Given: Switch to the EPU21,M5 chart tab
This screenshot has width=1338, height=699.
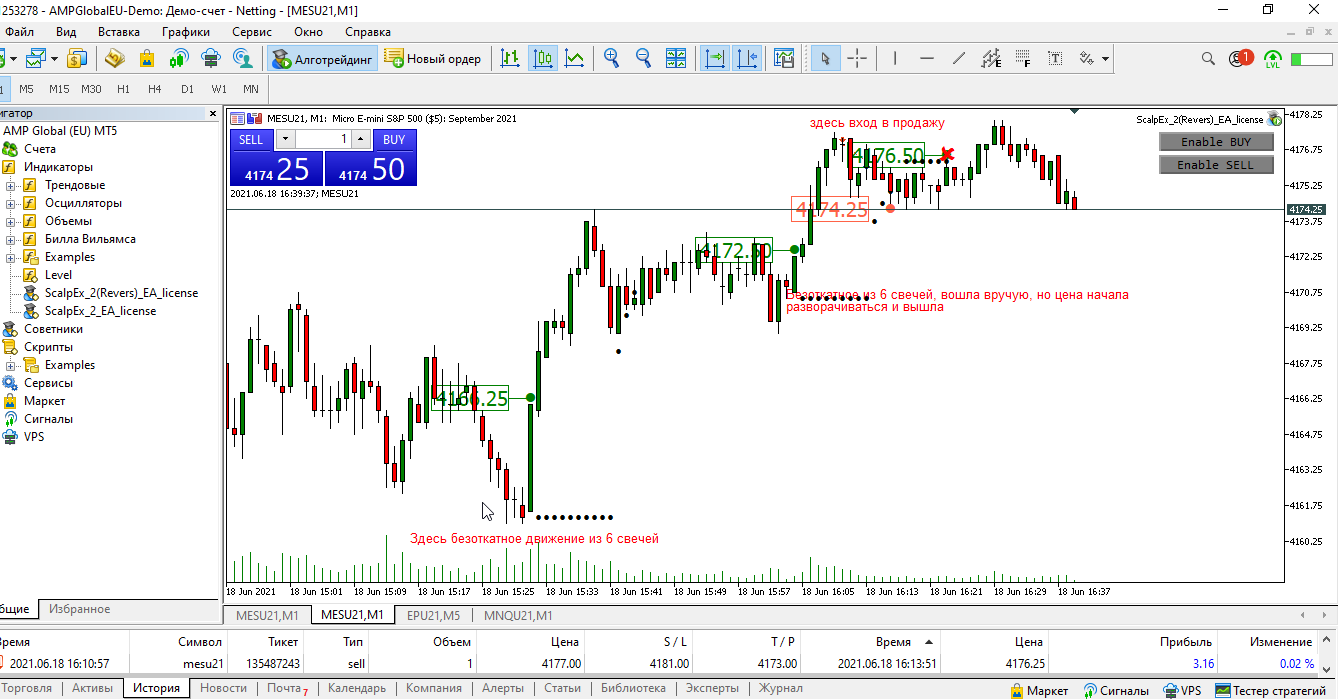Looking at the screenshot, I should coord(433,615).
